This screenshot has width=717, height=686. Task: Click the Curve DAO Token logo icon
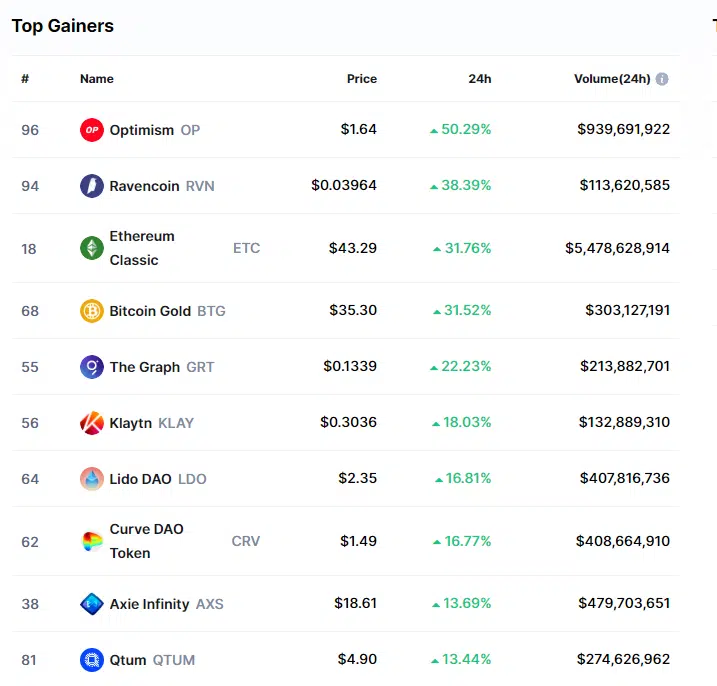(x=92, y=541)
